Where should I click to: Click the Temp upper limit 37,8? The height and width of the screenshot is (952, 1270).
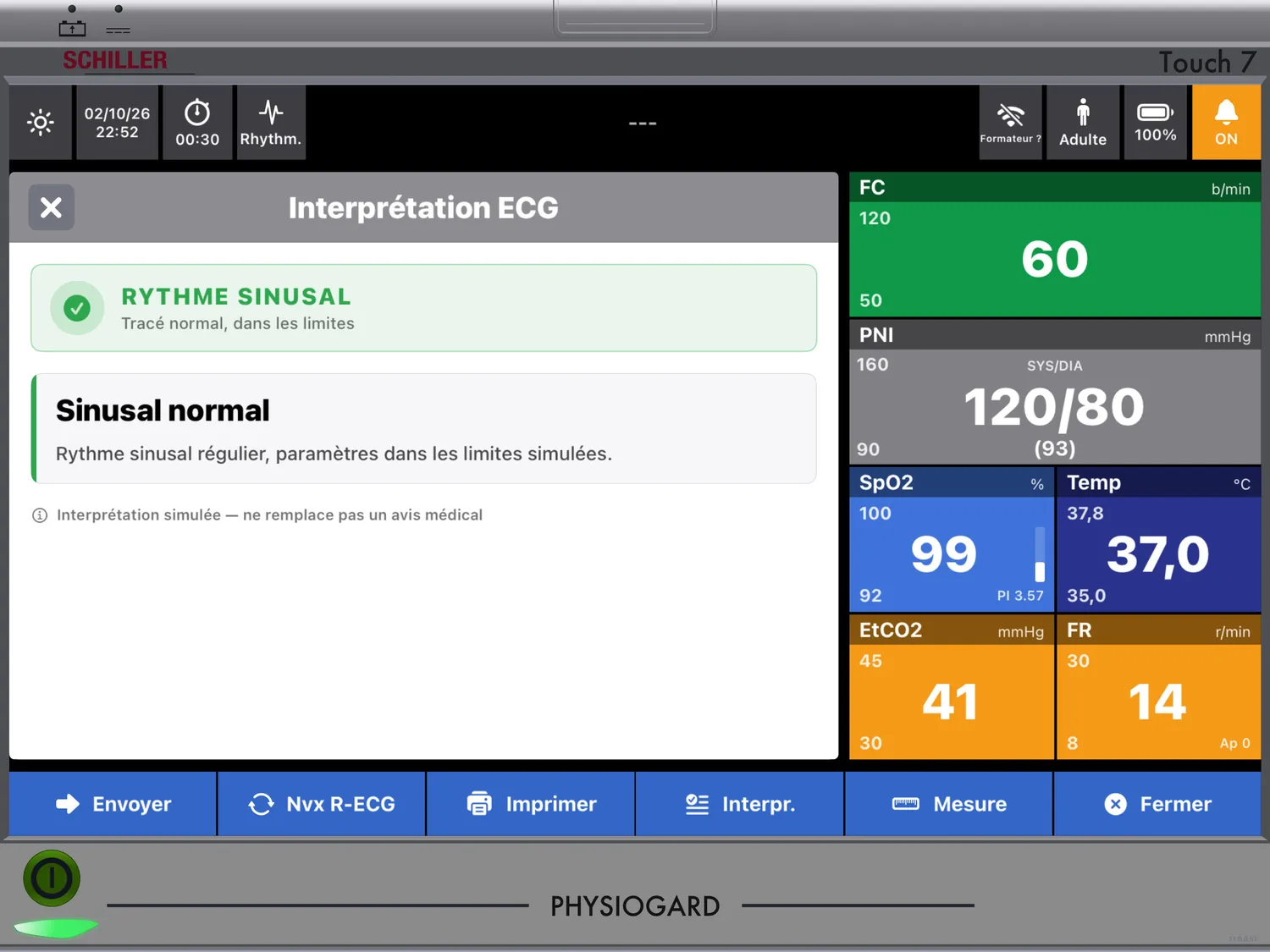tap(1085, 514)
